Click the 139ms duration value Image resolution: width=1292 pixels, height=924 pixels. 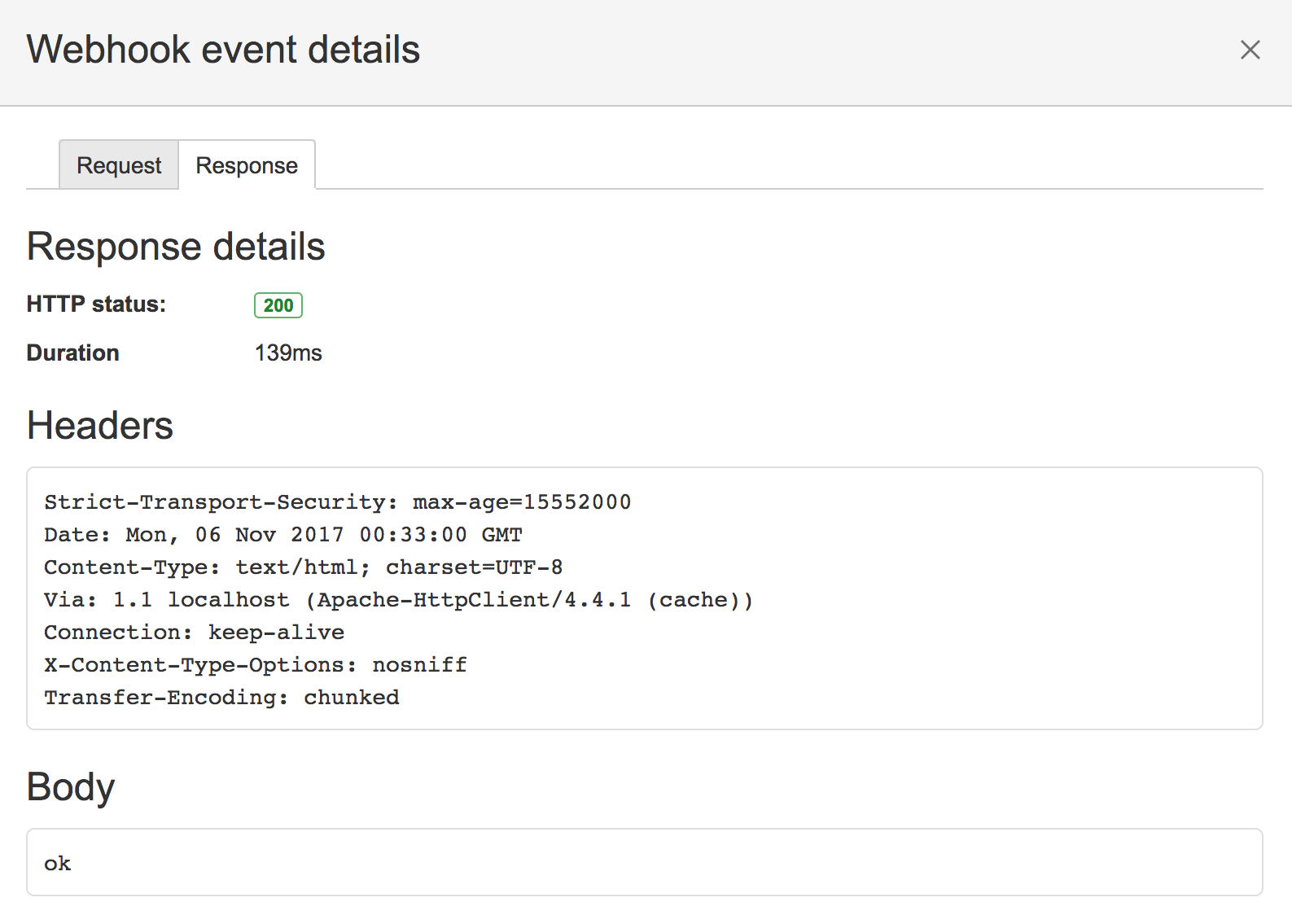pyautogui.click(x=288, y=353)
